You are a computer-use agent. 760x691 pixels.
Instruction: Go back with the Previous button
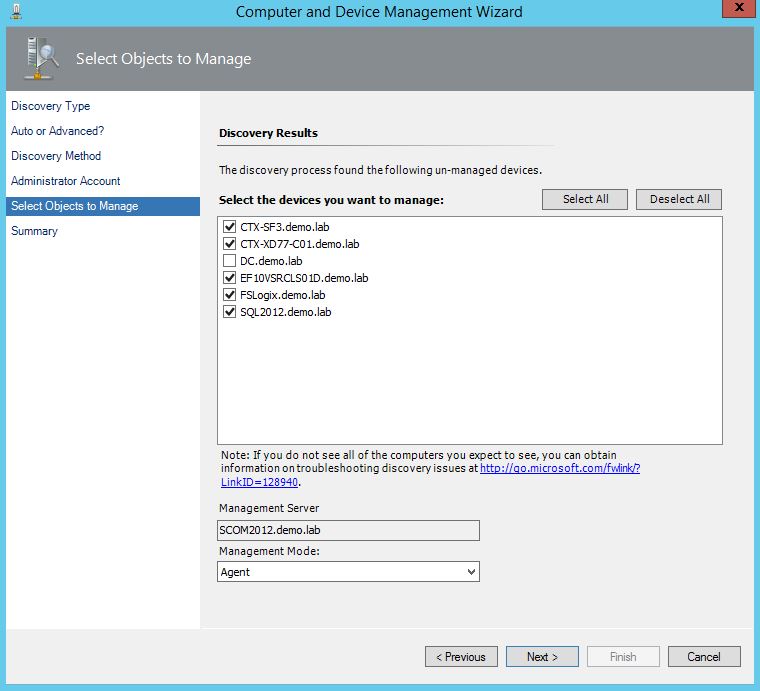click(461, 657)
